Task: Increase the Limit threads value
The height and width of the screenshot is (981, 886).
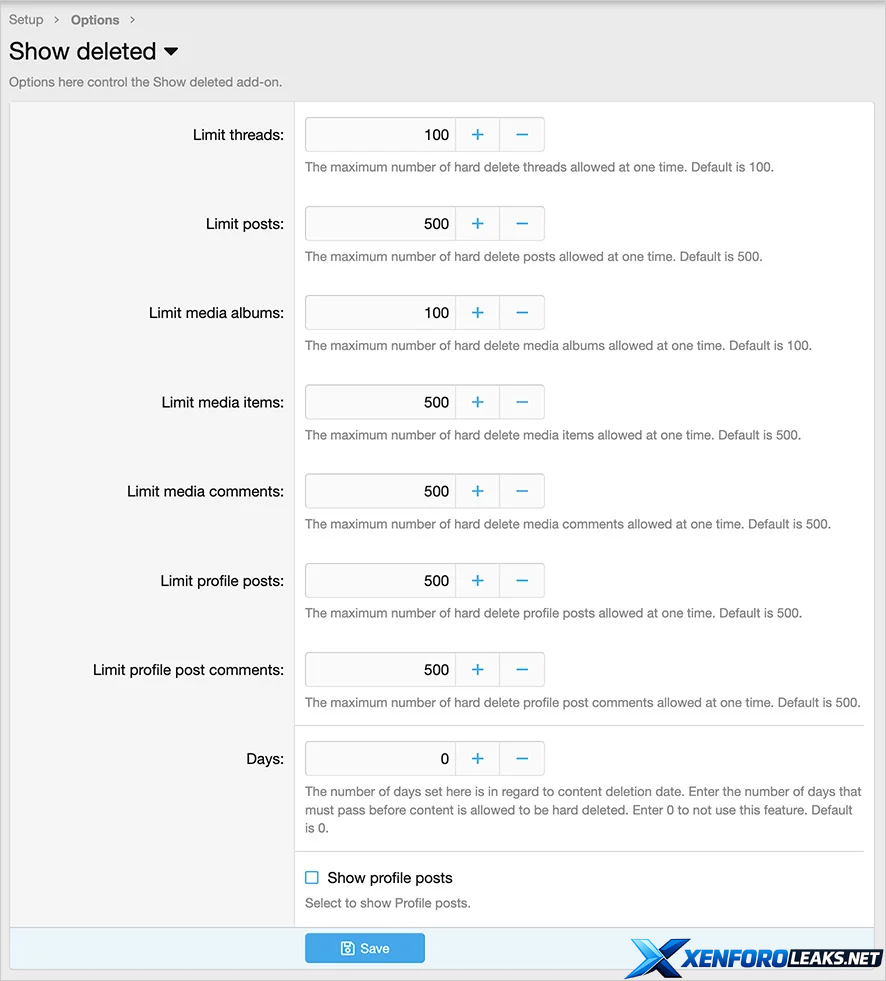Action: tap(477, 135)
